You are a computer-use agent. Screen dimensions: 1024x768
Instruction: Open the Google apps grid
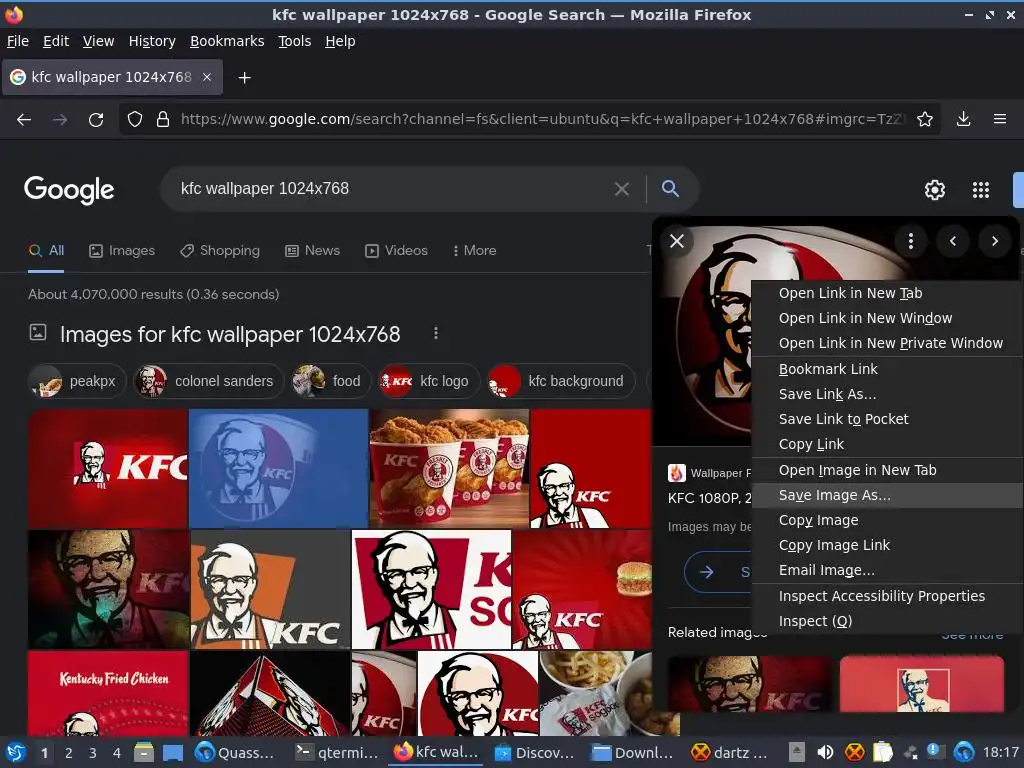coord(981,189)
